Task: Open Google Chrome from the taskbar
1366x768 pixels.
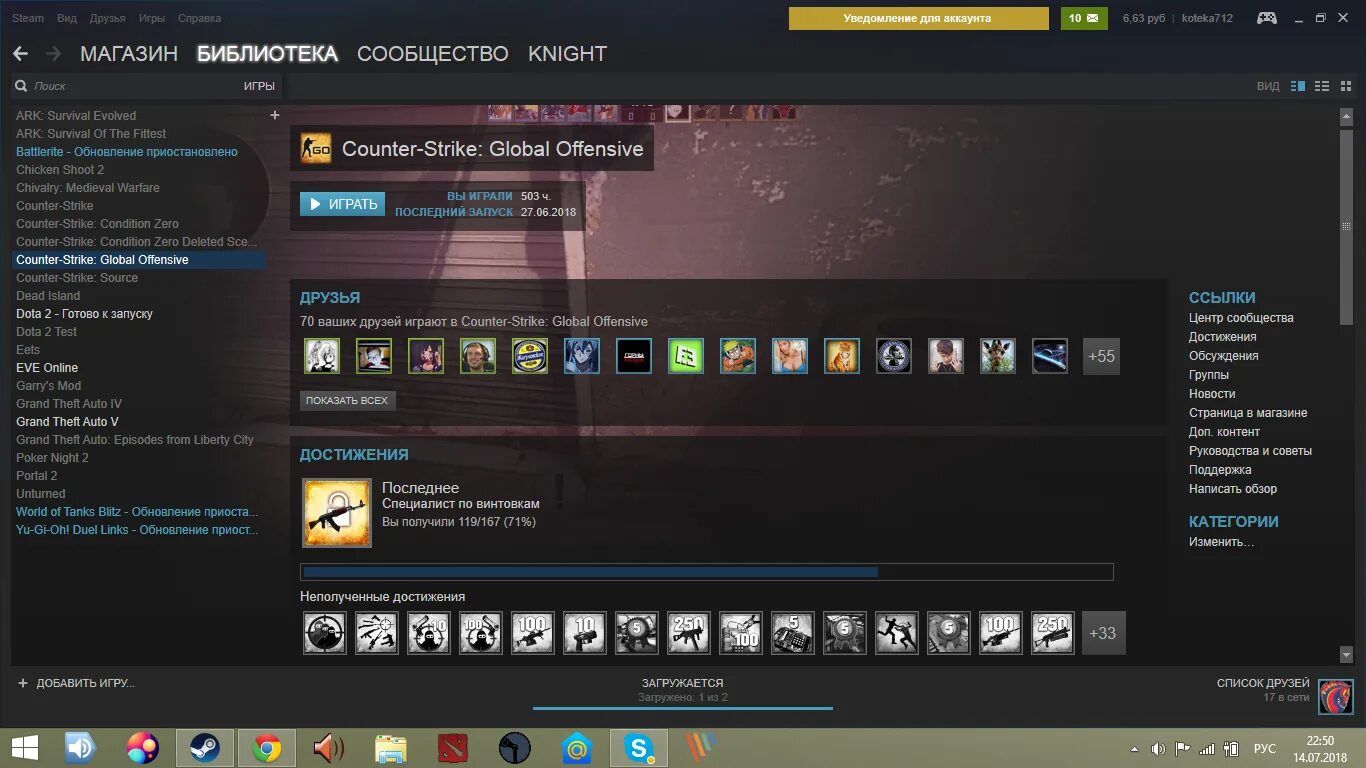Action: (267, 748)
